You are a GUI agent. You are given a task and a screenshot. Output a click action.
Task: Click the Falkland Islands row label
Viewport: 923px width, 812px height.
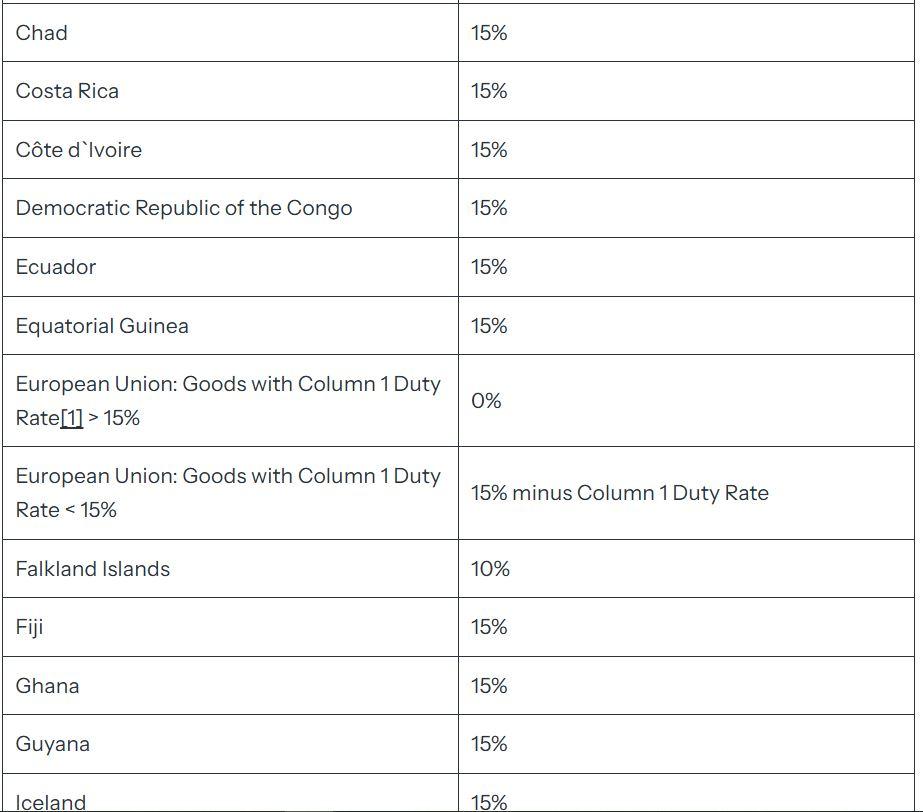[x=92, y=569]
